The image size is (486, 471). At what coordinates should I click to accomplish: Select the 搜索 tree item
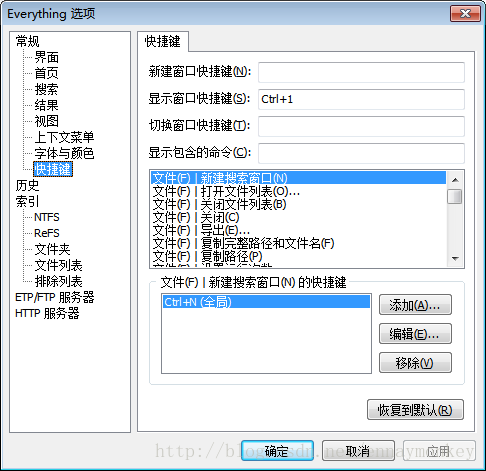47,89
